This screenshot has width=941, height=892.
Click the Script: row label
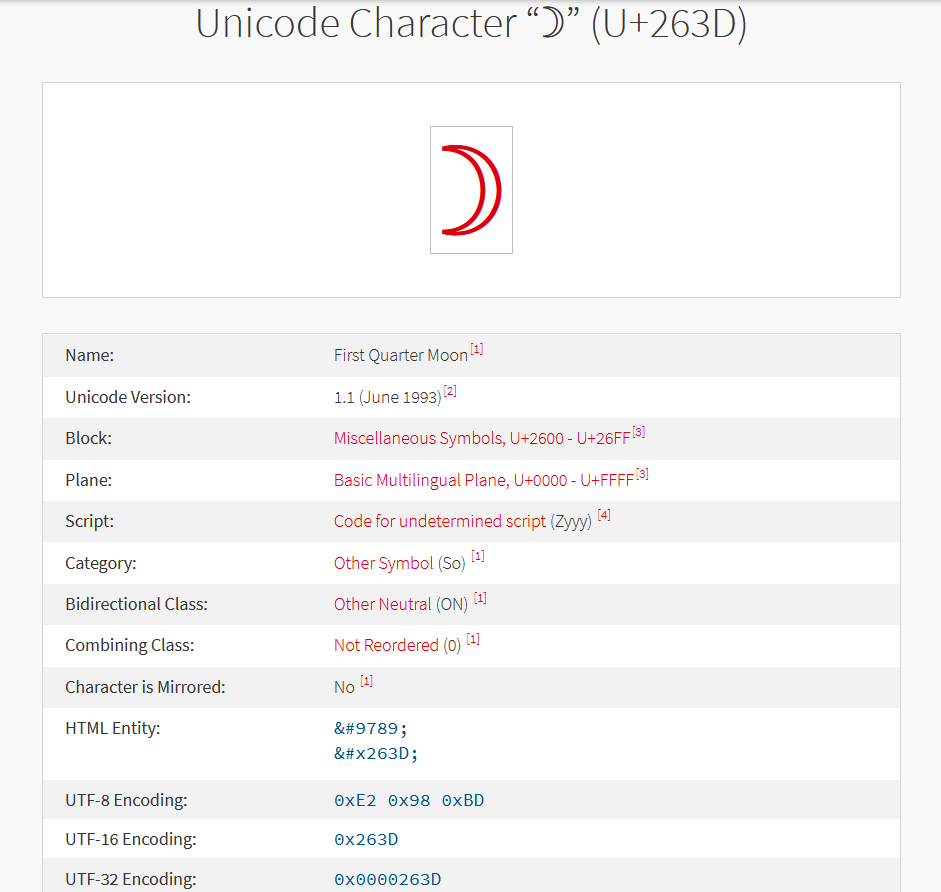click(89, 521)
